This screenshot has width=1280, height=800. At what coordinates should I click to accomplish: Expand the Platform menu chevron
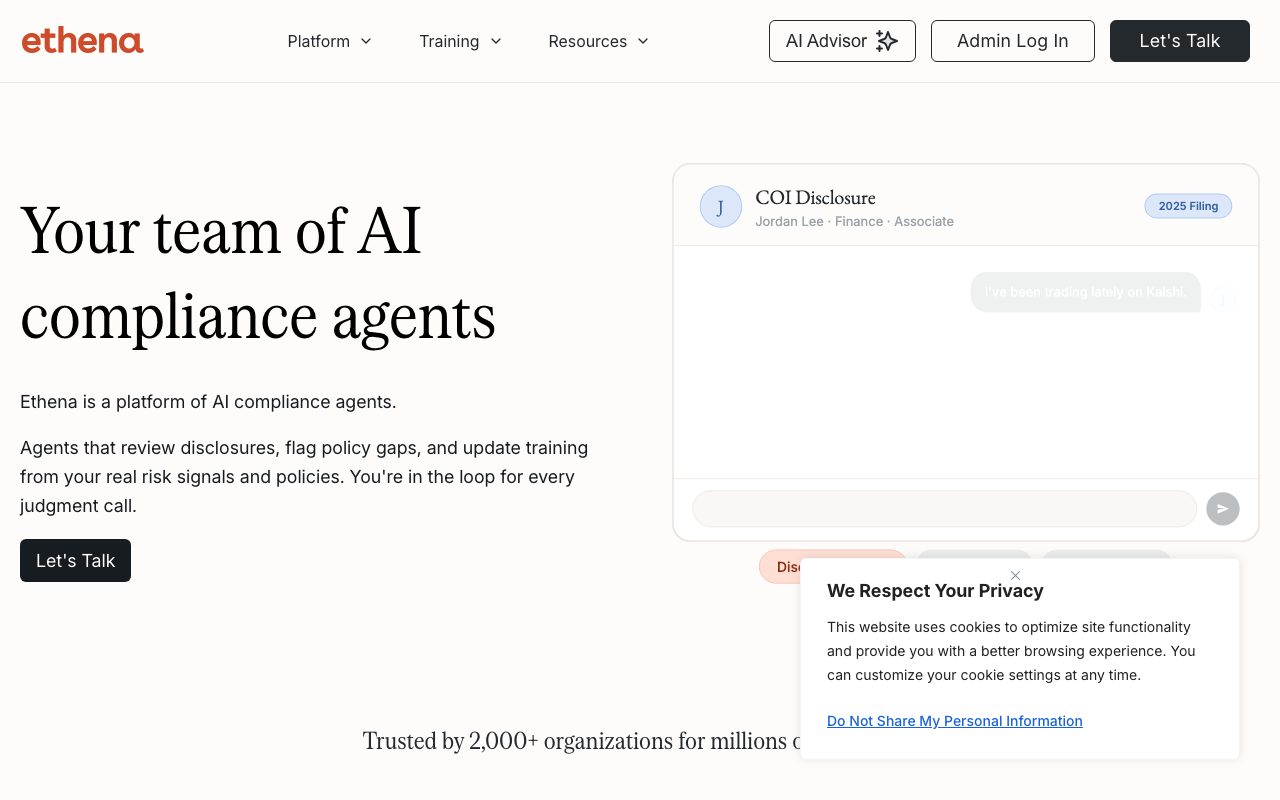[x=366, y=41]
